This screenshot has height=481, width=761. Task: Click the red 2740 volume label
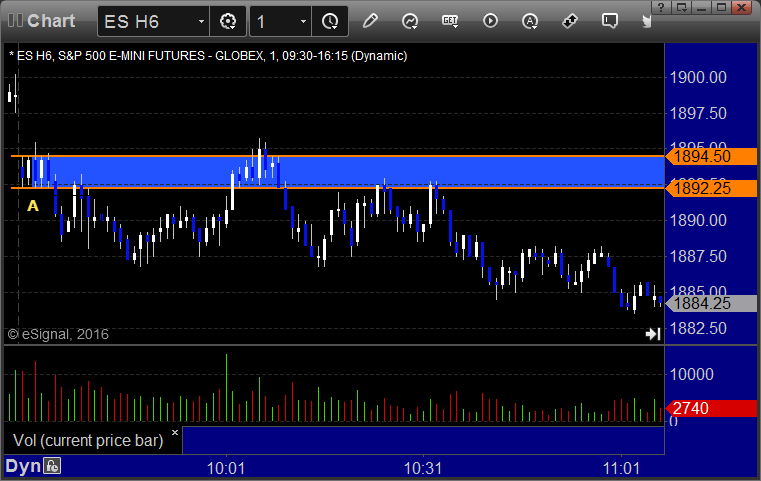tap(711, 408)
